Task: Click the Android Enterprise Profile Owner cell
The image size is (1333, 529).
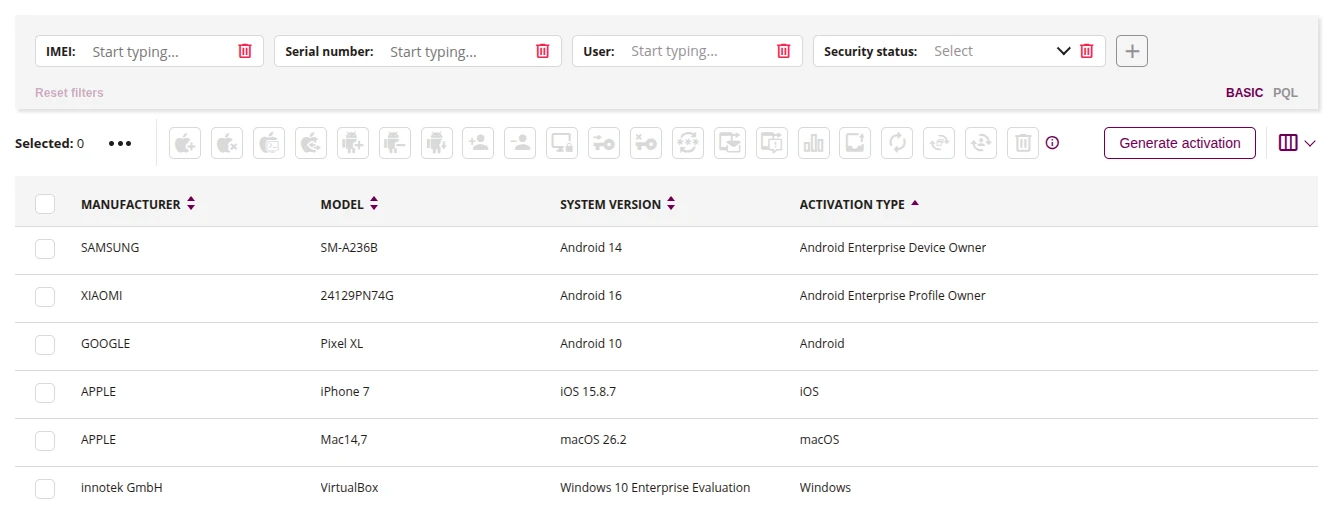Action: click(892, 296)
